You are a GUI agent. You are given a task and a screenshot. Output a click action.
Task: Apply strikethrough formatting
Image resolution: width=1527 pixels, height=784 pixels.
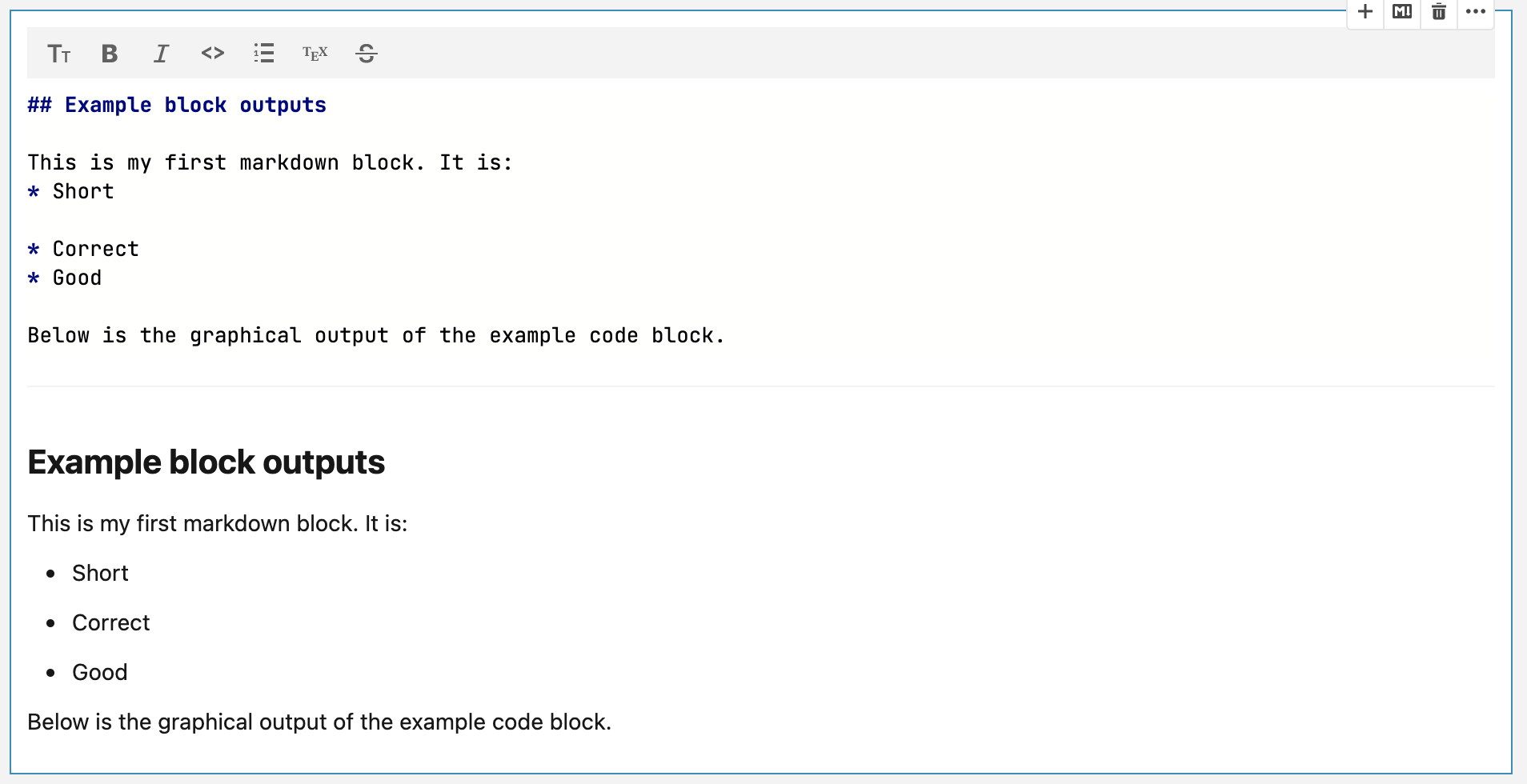pos(366,54)
